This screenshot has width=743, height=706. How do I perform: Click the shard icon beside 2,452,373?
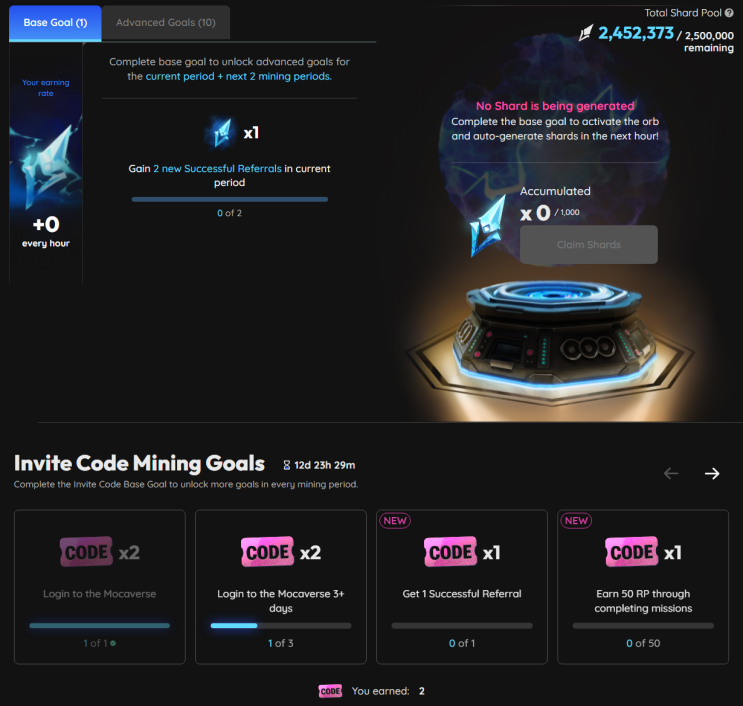tap(586, 33)
